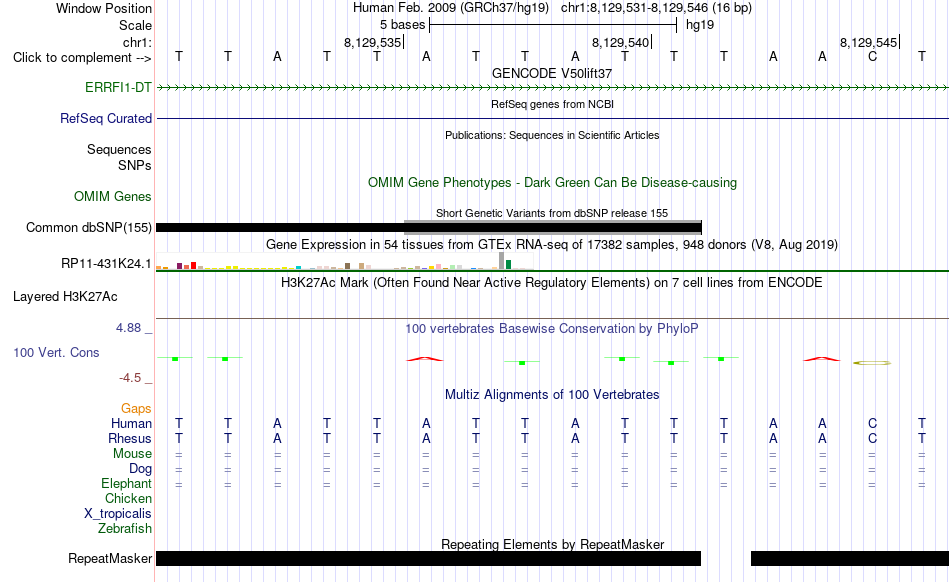Click the olive outlined PhyloP mark under C

(x=872, y=363)
